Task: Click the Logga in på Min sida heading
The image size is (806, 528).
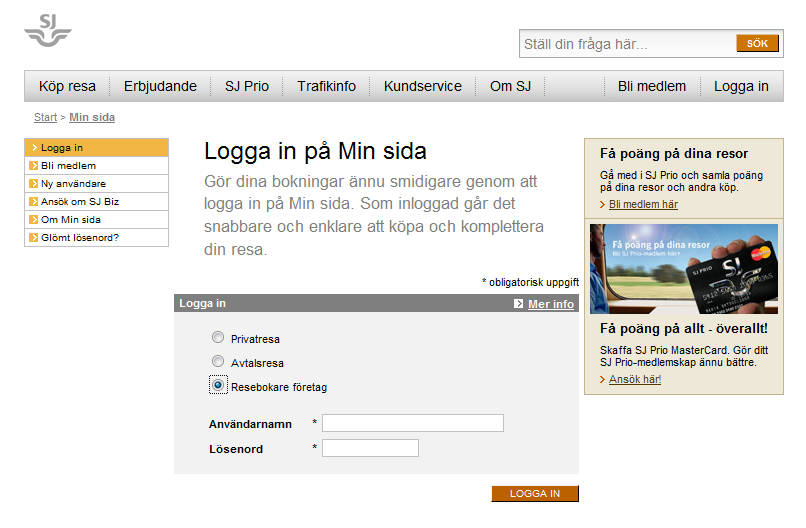Action: coord(315,152)
